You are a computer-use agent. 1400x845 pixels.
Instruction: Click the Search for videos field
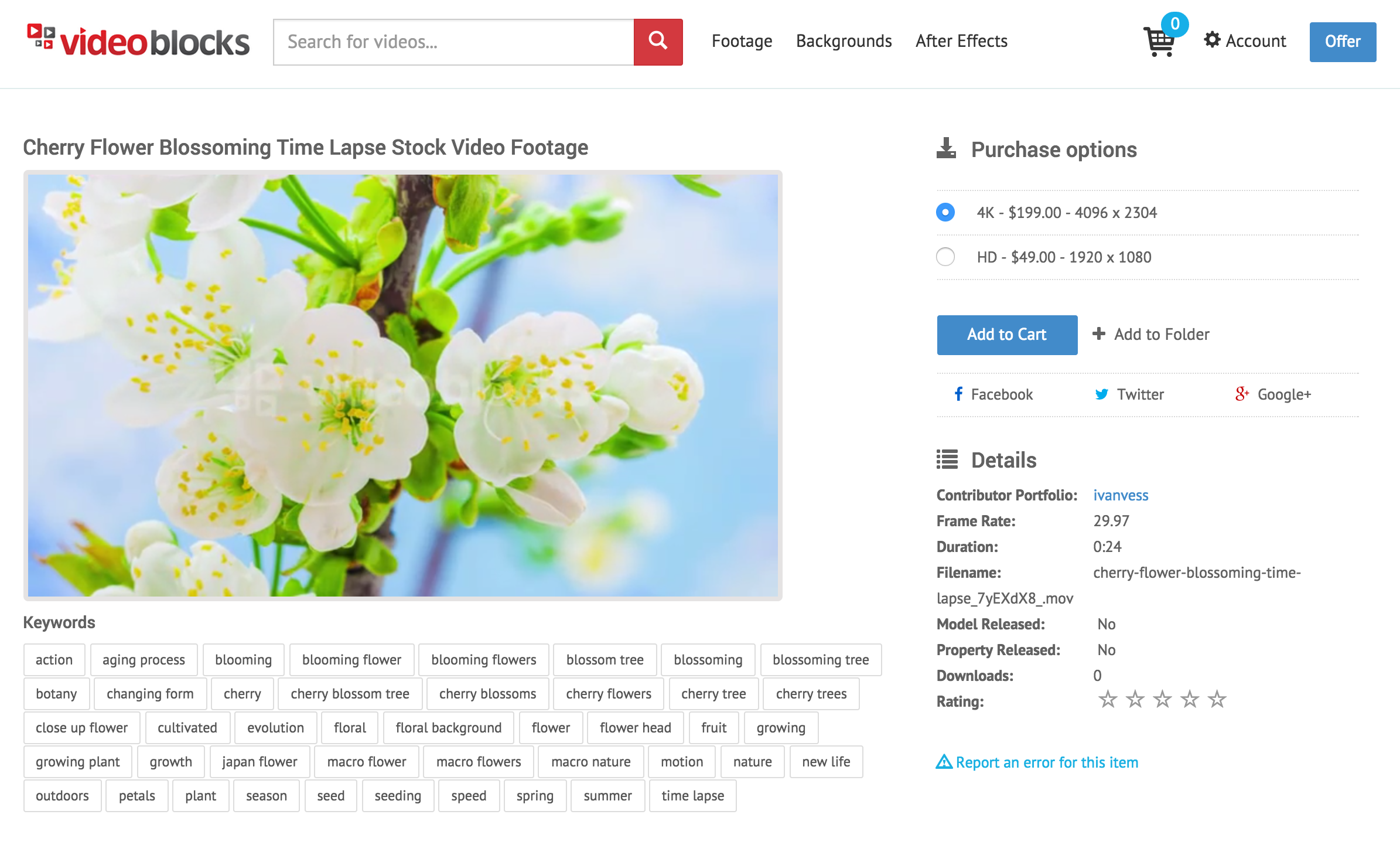[x=453, y=42]
